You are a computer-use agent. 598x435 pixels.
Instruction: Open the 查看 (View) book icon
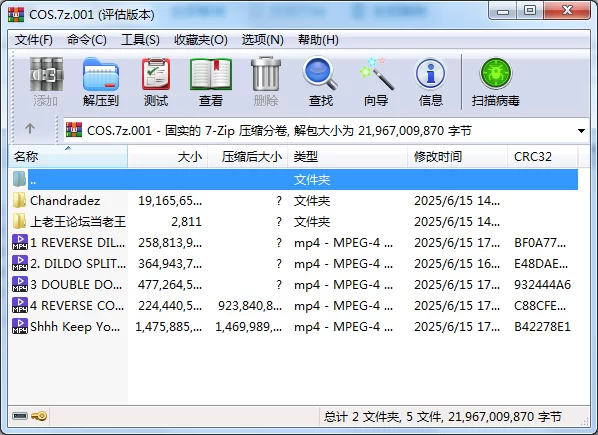click(x=211, y=74)
